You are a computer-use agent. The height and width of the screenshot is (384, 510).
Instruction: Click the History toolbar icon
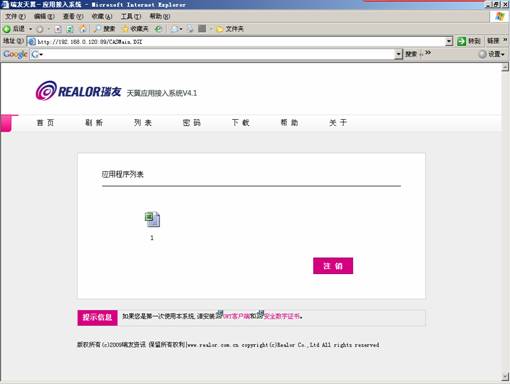pyautogui.click(x=159, y=29)
